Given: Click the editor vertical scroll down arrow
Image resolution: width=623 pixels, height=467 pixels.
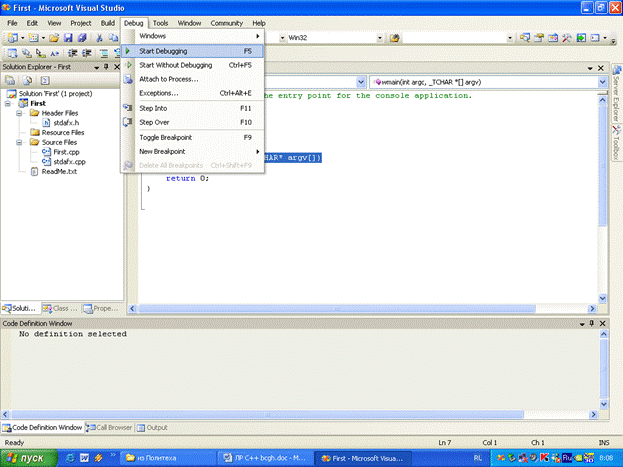Looking at the screenshot, I should (602, 298).
